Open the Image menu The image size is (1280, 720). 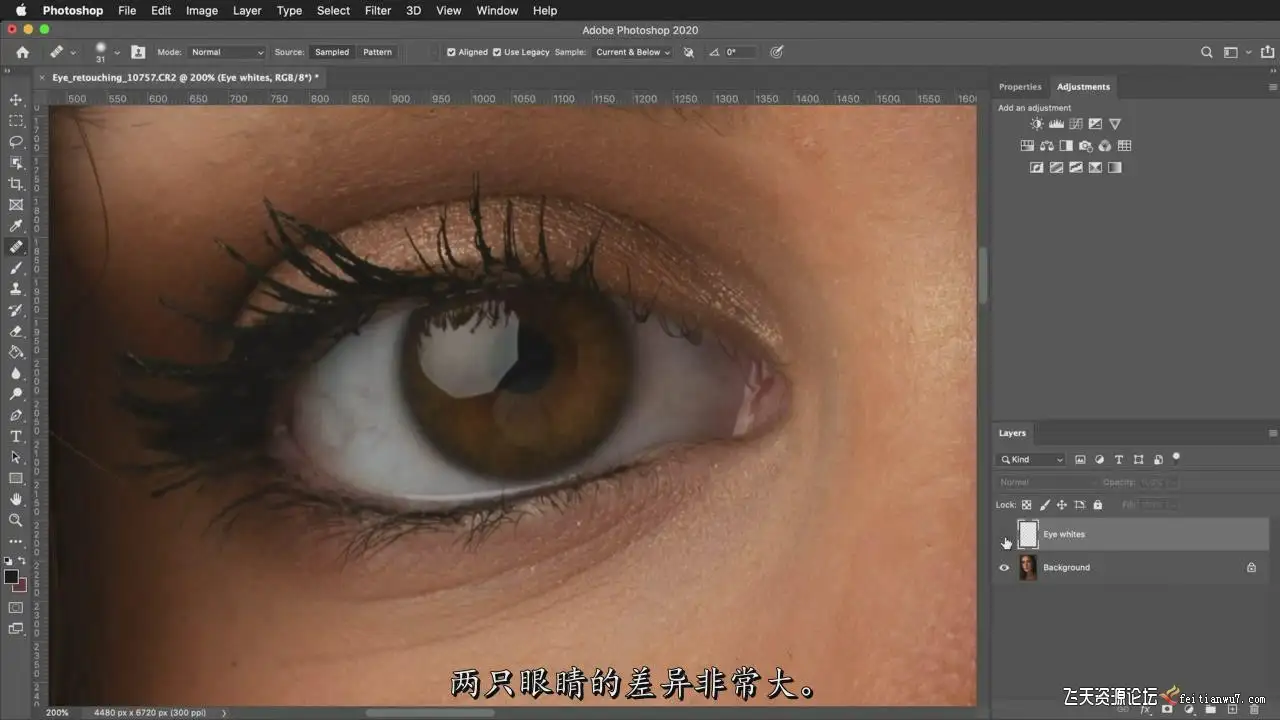[x=202, y=10]
